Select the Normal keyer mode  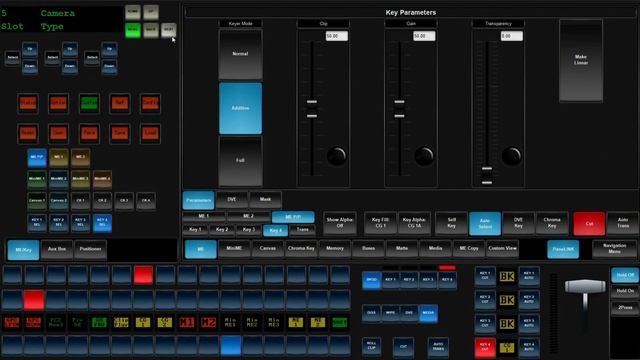click(240, 54)
